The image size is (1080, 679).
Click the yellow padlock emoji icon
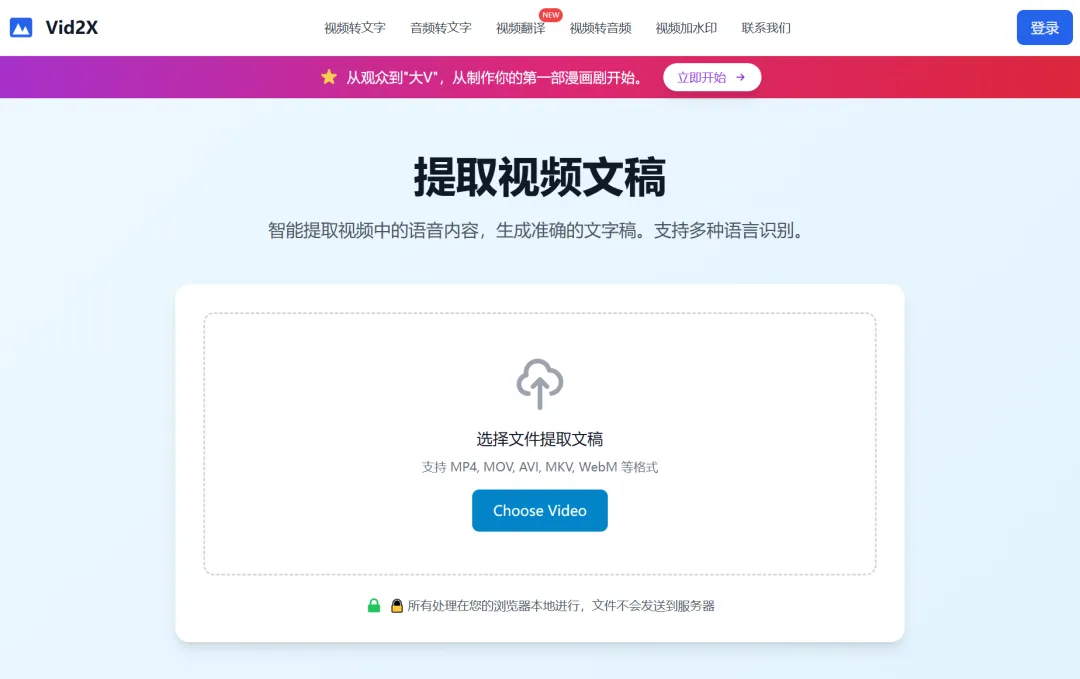[397, 606]
